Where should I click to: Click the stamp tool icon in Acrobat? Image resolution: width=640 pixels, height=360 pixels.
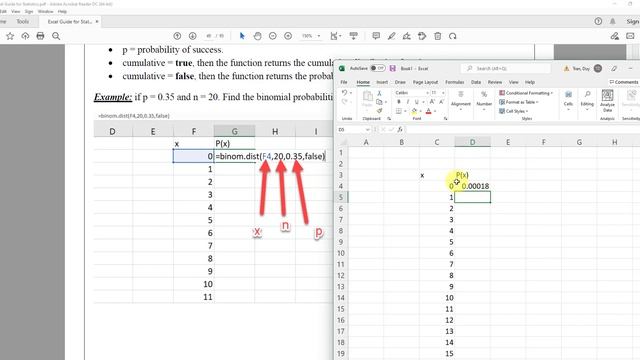pyautogui.click(x=422, y=36)
